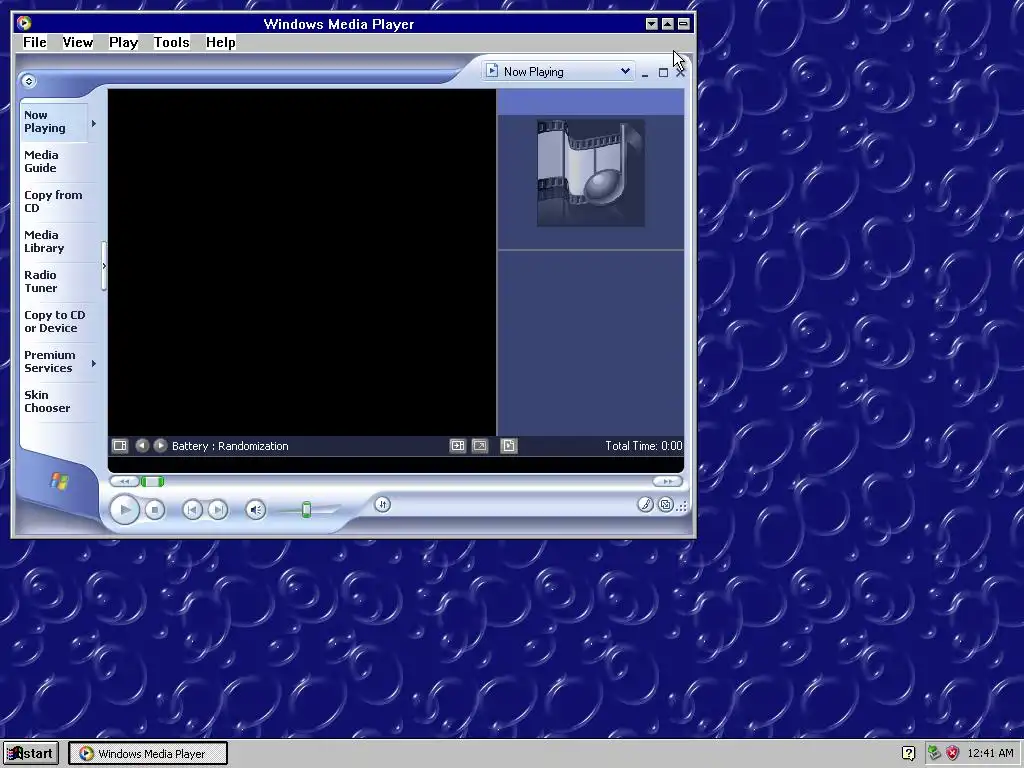Toggle the menu bar auto-hide button
This screenshot has height=768, width=1024.
coord(28,80)
